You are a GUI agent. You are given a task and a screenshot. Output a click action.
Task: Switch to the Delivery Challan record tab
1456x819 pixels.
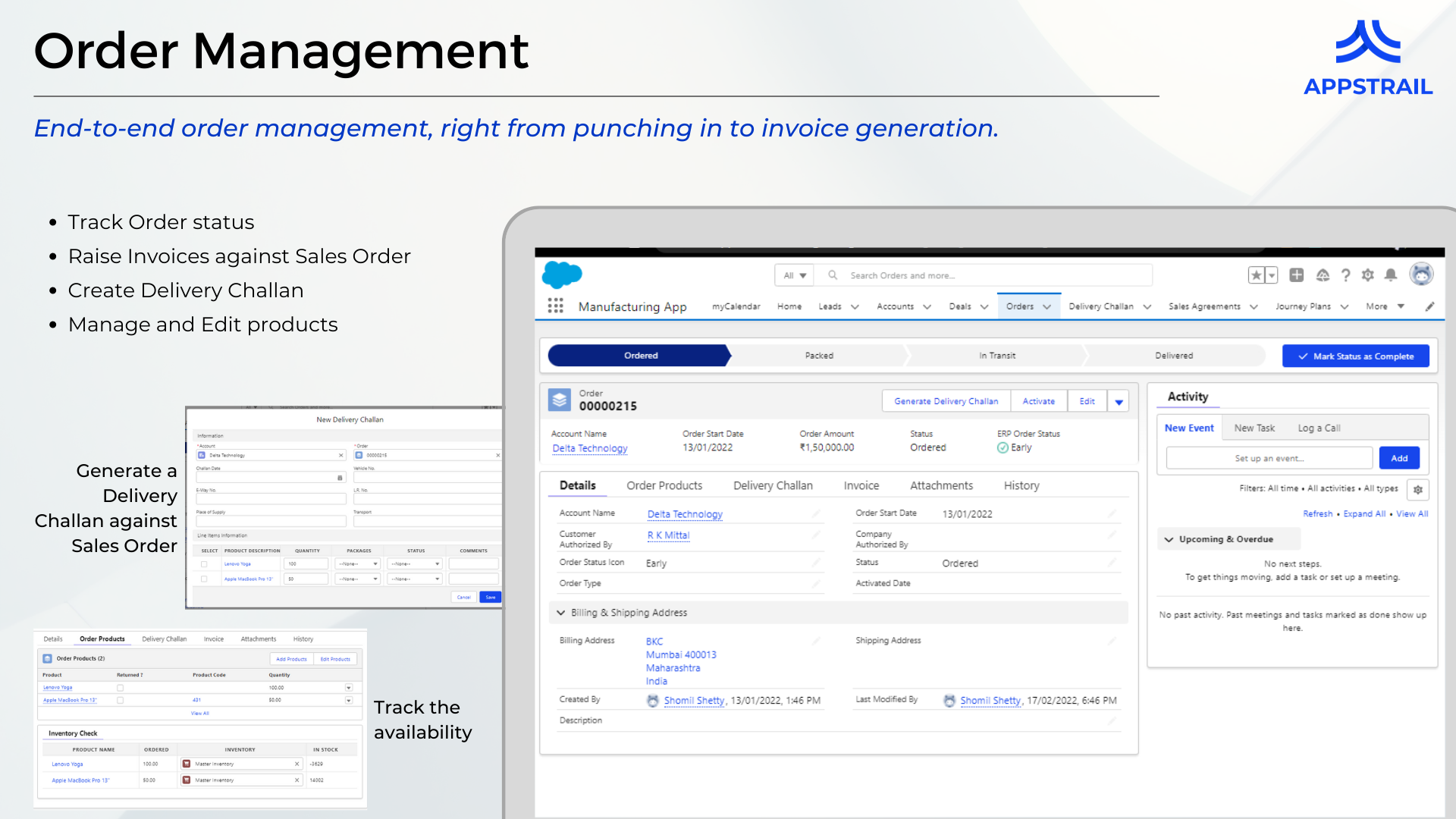click(x=773, y=485)
